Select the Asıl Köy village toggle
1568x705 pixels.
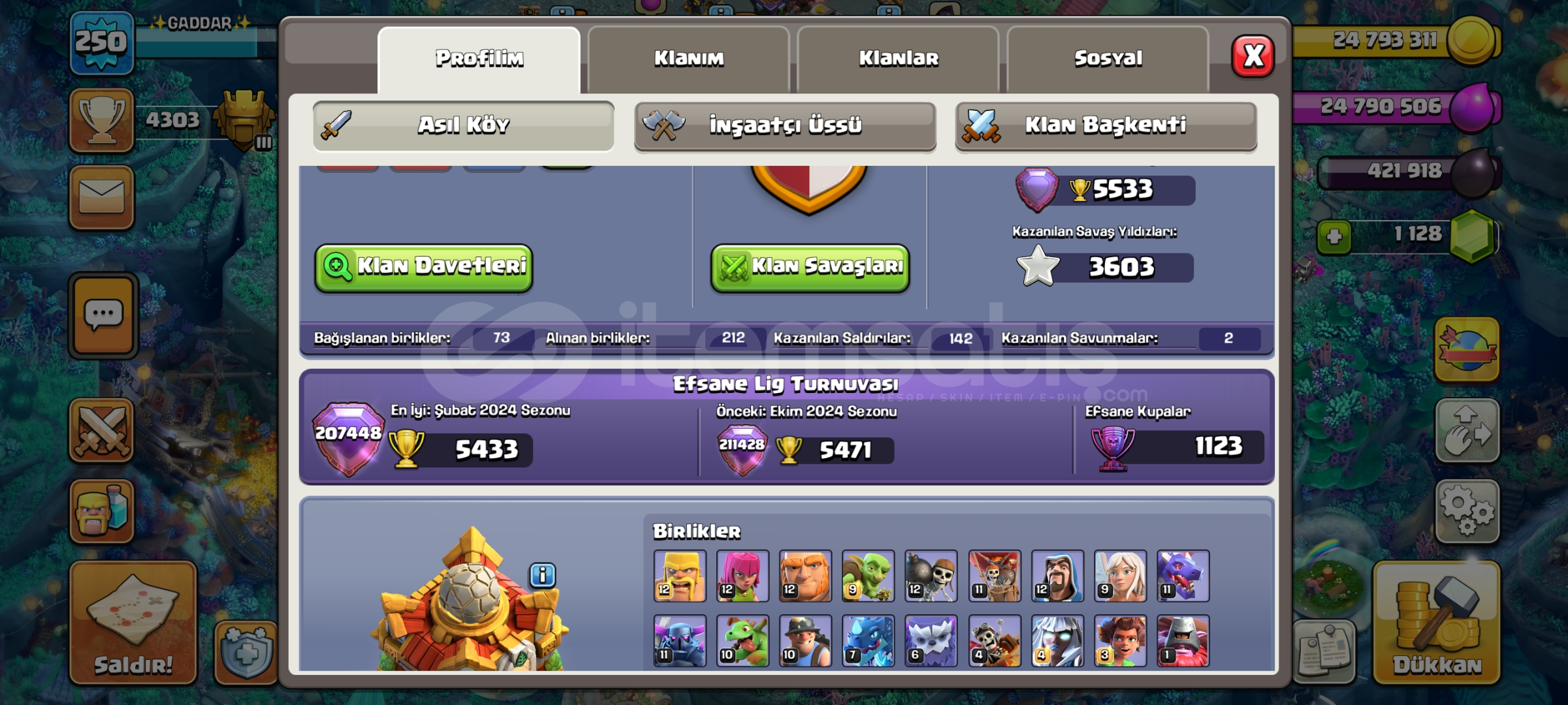coord(464,126)
